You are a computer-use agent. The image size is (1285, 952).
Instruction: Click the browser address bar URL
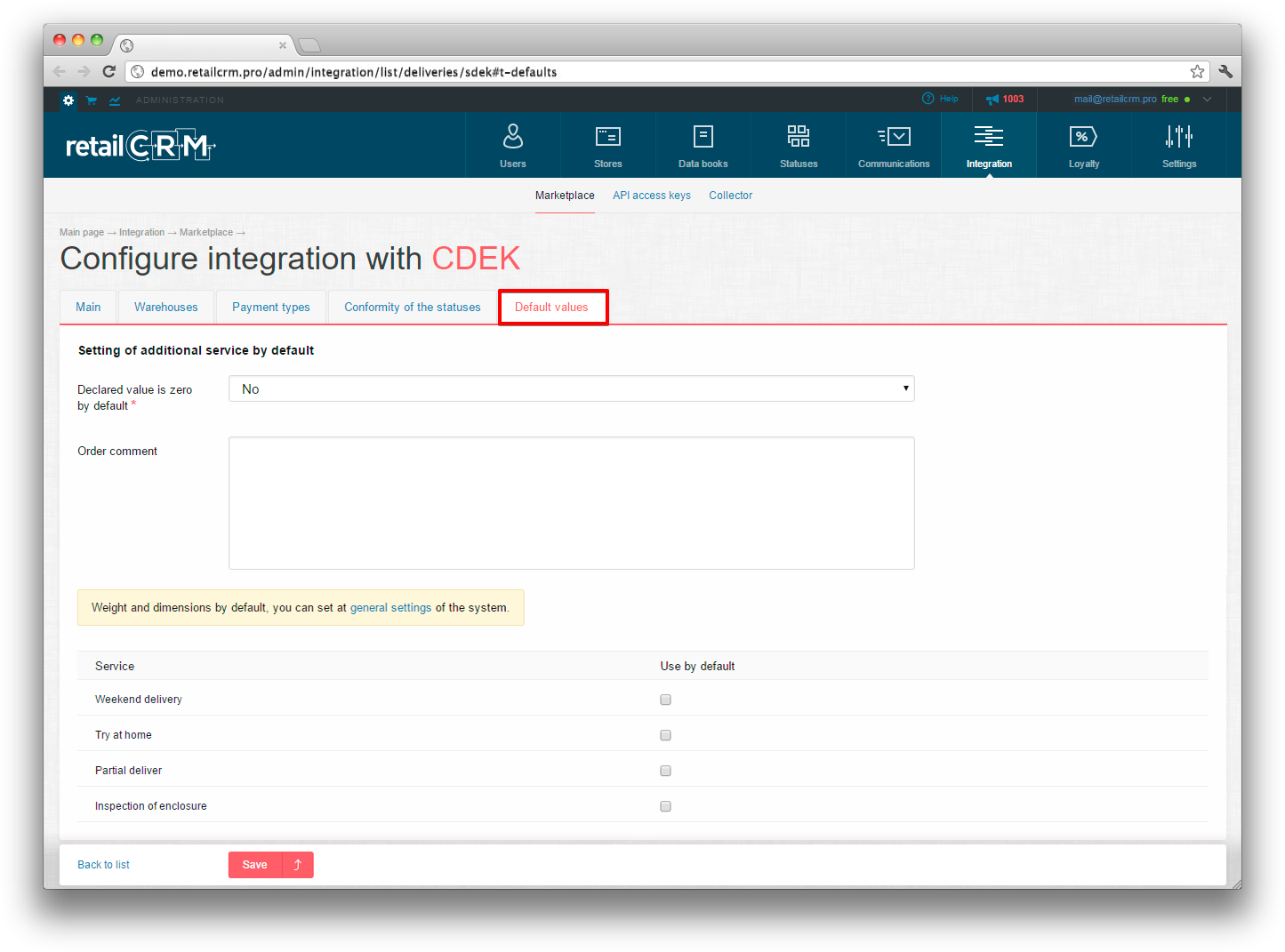(354, 72)
